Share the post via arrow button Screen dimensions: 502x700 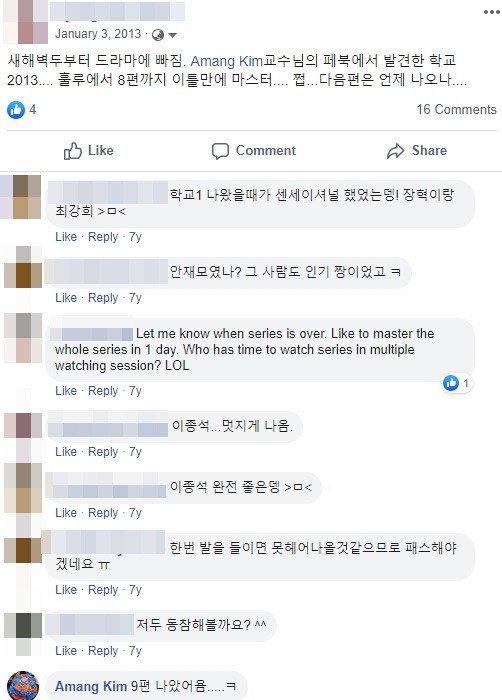[417, 151]
